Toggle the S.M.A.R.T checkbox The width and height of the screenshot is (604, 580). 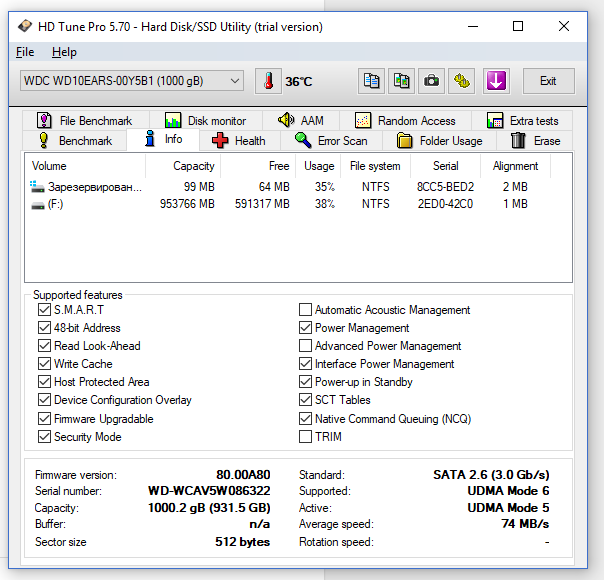tap(44, 310)
